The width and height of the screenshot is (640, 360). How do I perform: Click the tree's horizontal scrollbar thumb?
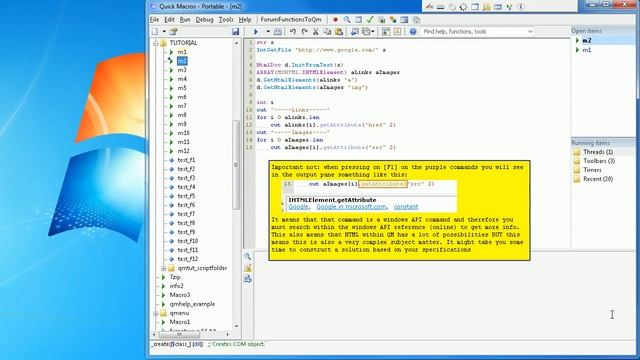179,334
